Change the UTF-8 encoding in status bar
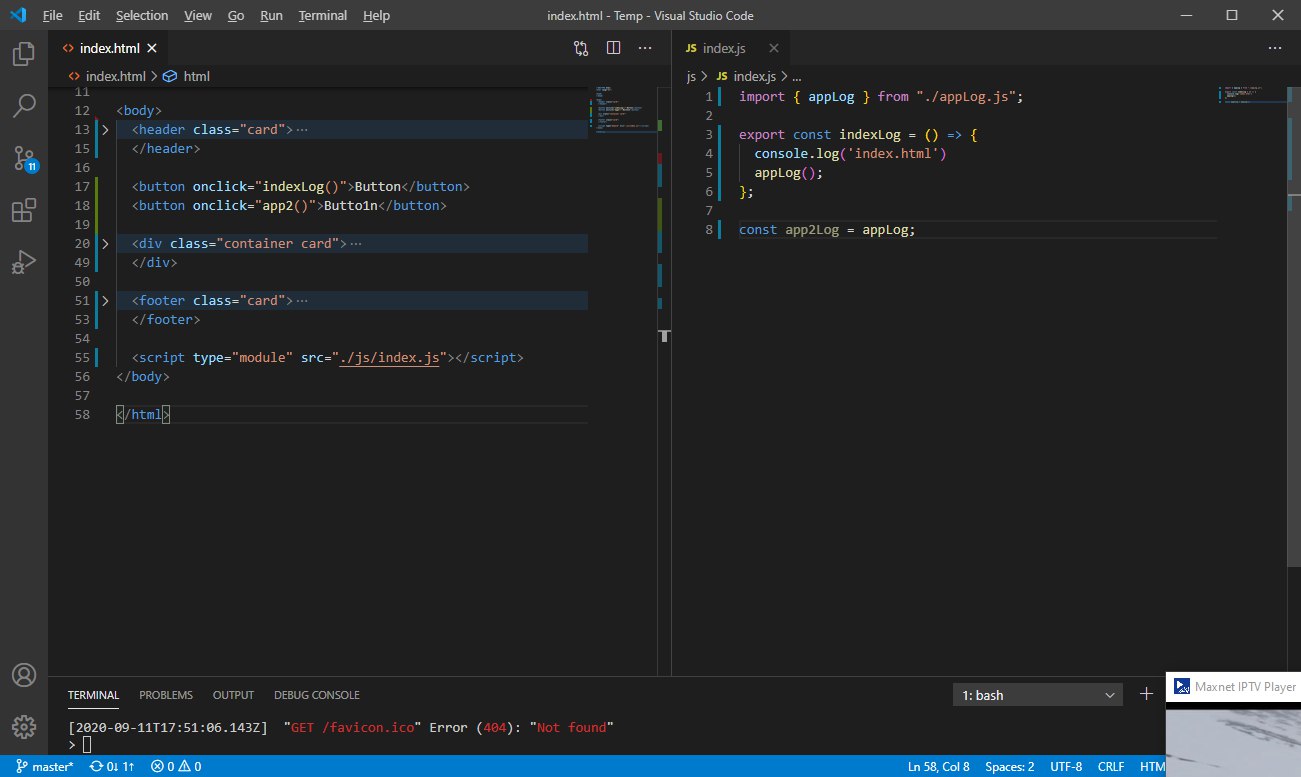This screenshot has height=777, width=1301. 1068,767
